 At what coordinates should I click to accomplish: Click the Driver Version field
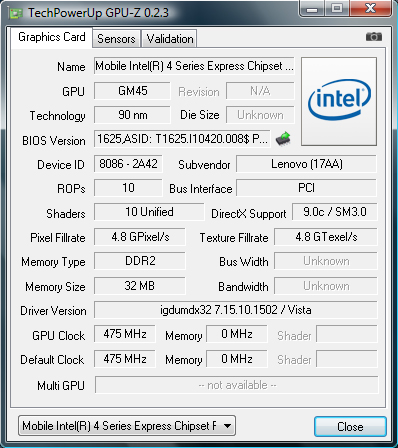point(236,310)
